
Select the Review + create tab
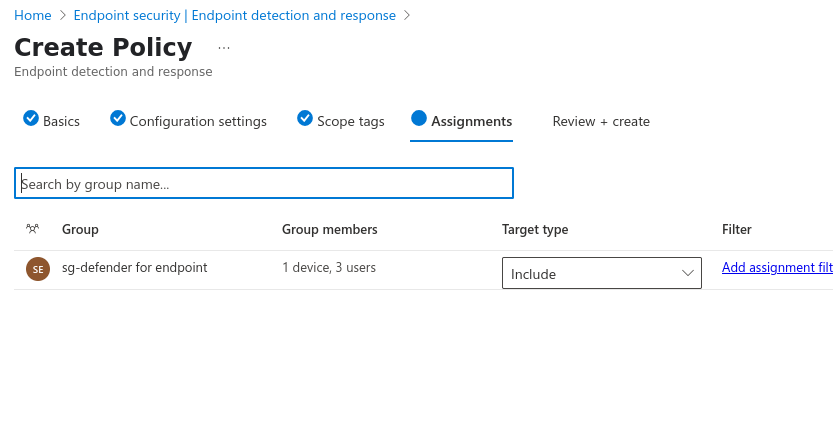(x=601, y=121)
